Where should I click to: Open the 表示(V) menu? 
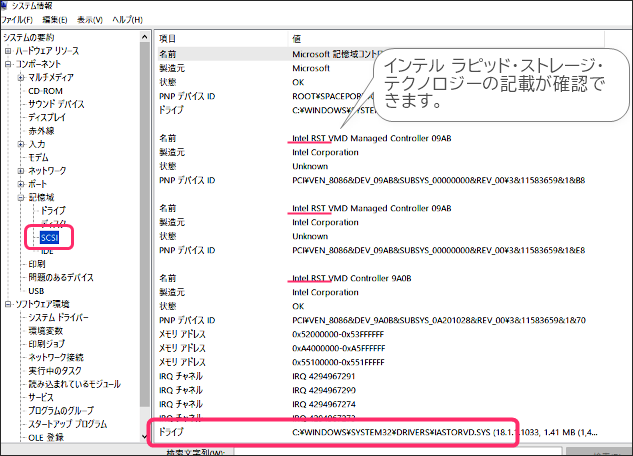click(90, 20)
